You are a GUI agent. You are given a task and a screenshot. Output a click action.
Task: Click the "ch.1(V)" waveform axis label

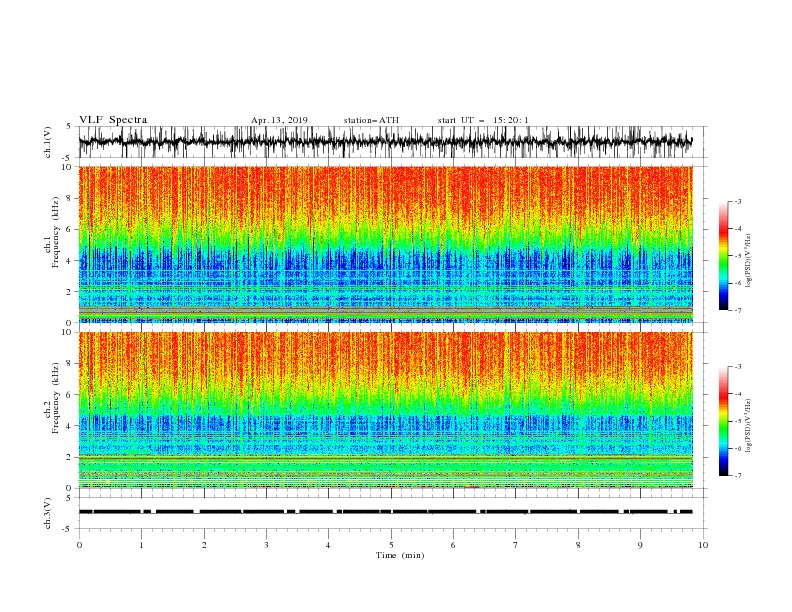[x=48, y=142]
